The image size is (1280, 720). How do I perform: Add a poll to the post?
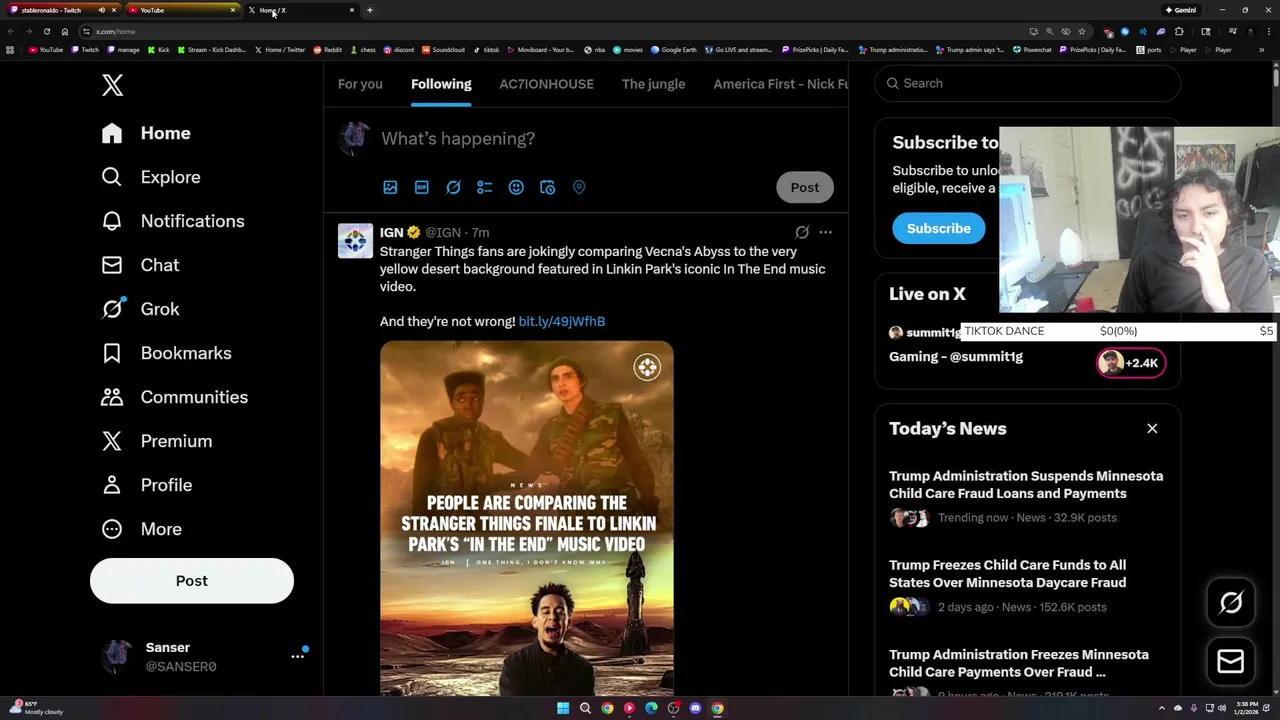[x=485, y=187]
